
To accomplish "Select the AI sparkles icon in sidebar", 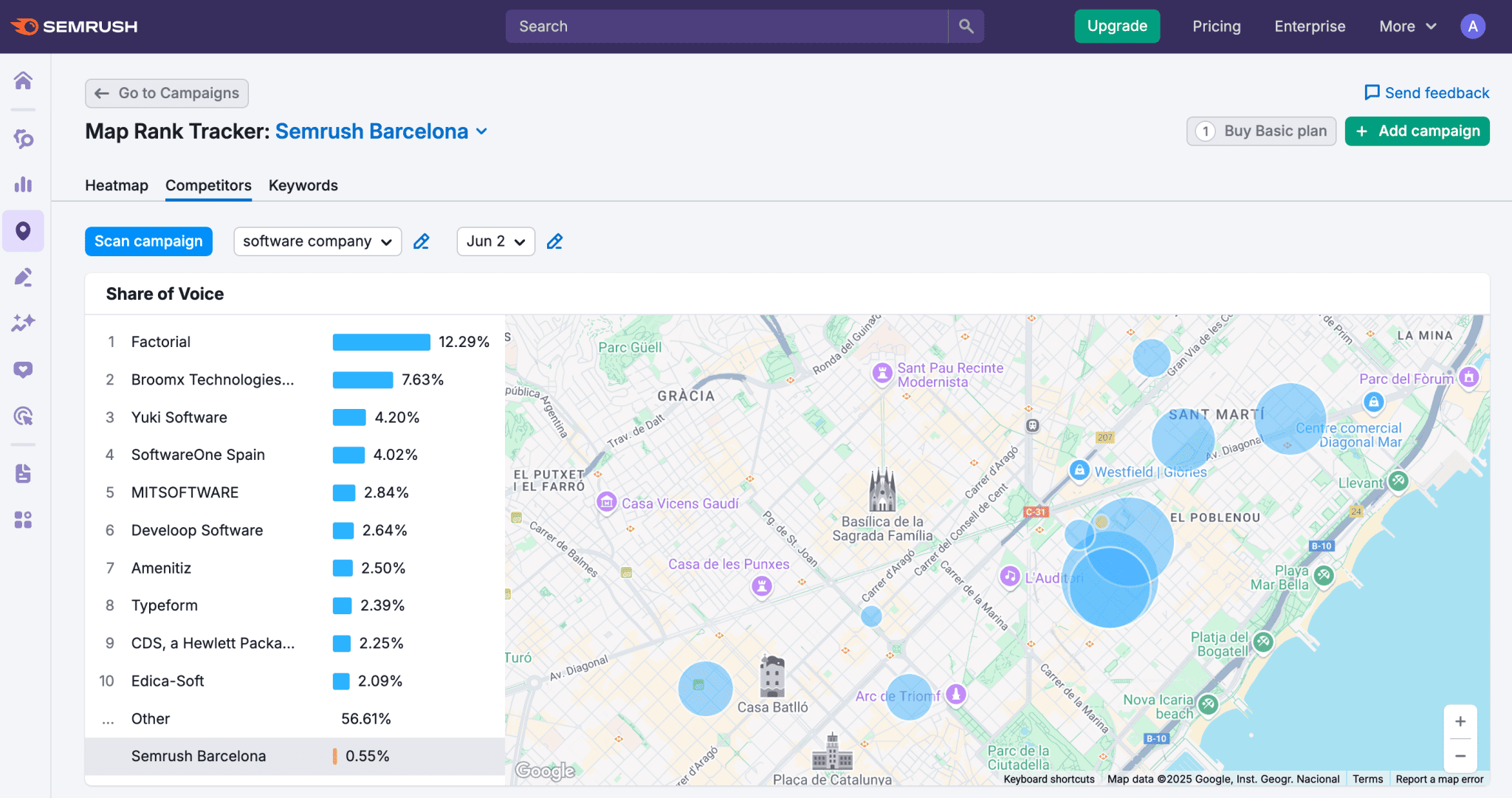I will click(23, 323).
